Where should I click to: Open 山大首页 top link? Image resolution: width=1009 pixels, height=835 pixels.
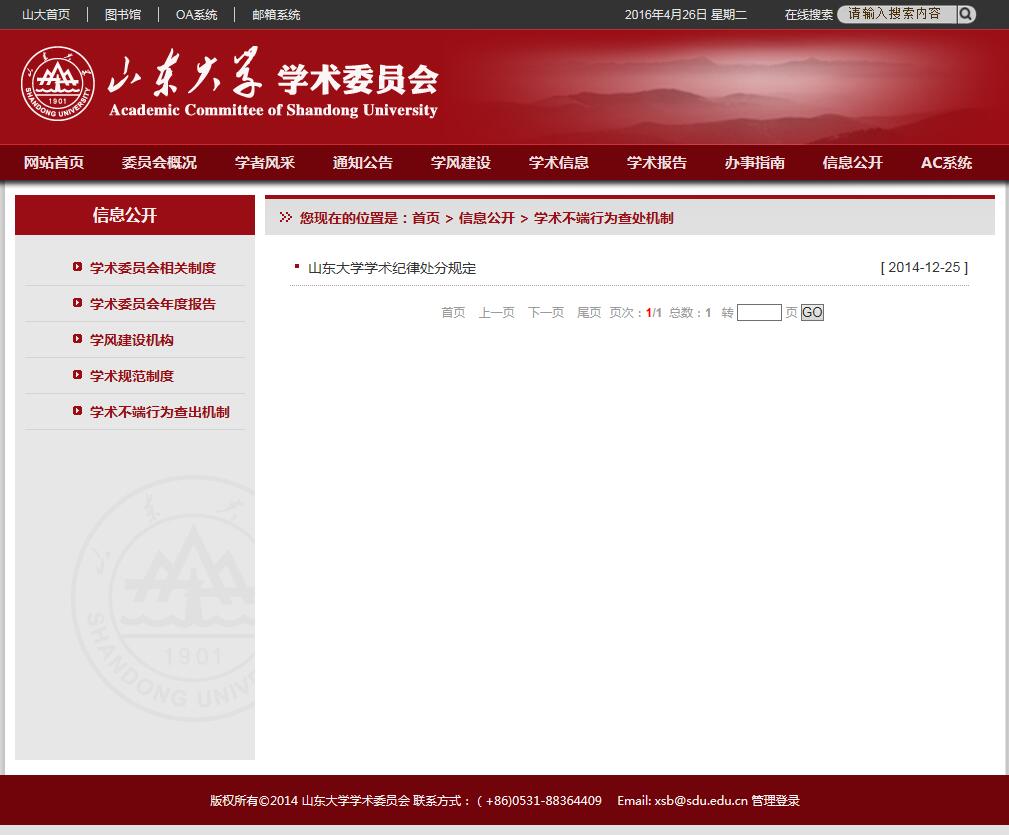46,14
